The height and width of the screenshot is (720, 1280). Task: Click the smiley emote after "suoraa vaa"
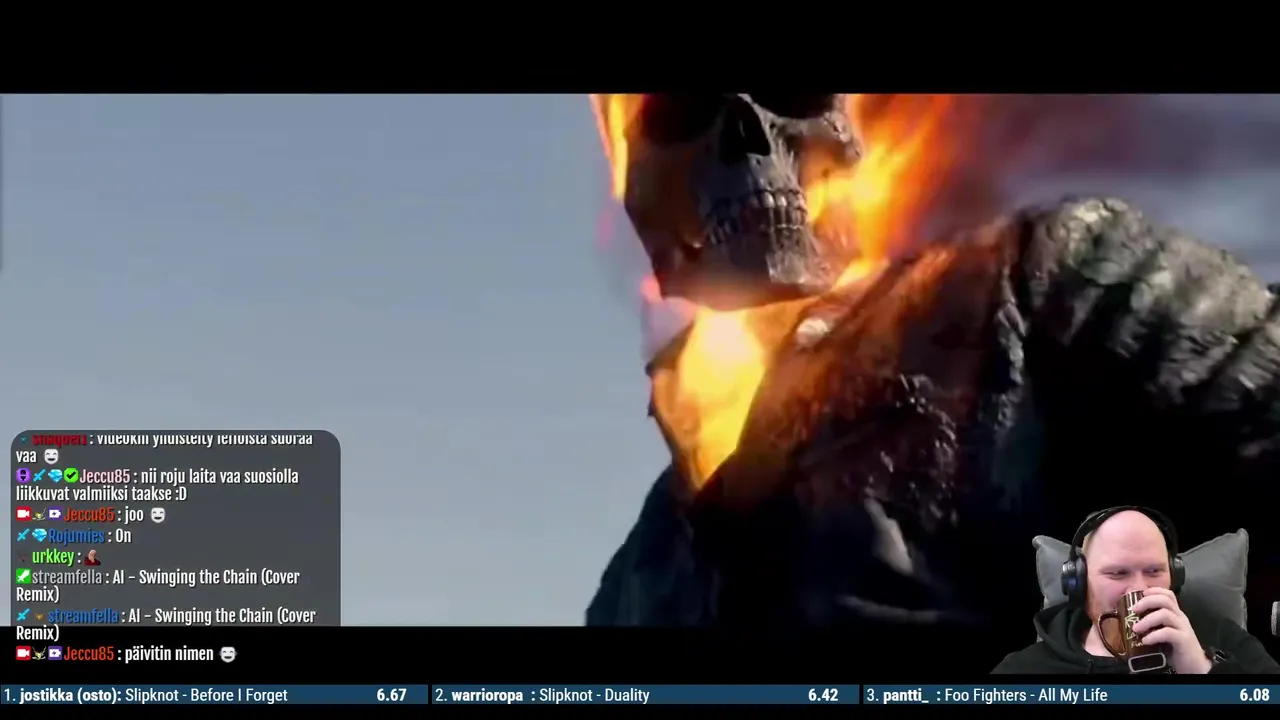click(51, 456)
